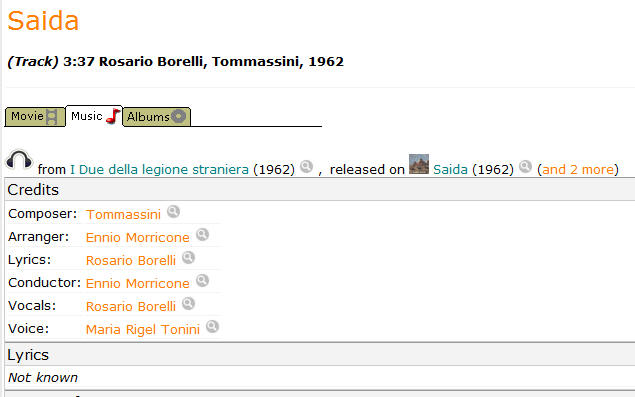635x397 pixels.
Task: Click magnifier icon next to I Due della legione straniera
Action: [307, 166]
